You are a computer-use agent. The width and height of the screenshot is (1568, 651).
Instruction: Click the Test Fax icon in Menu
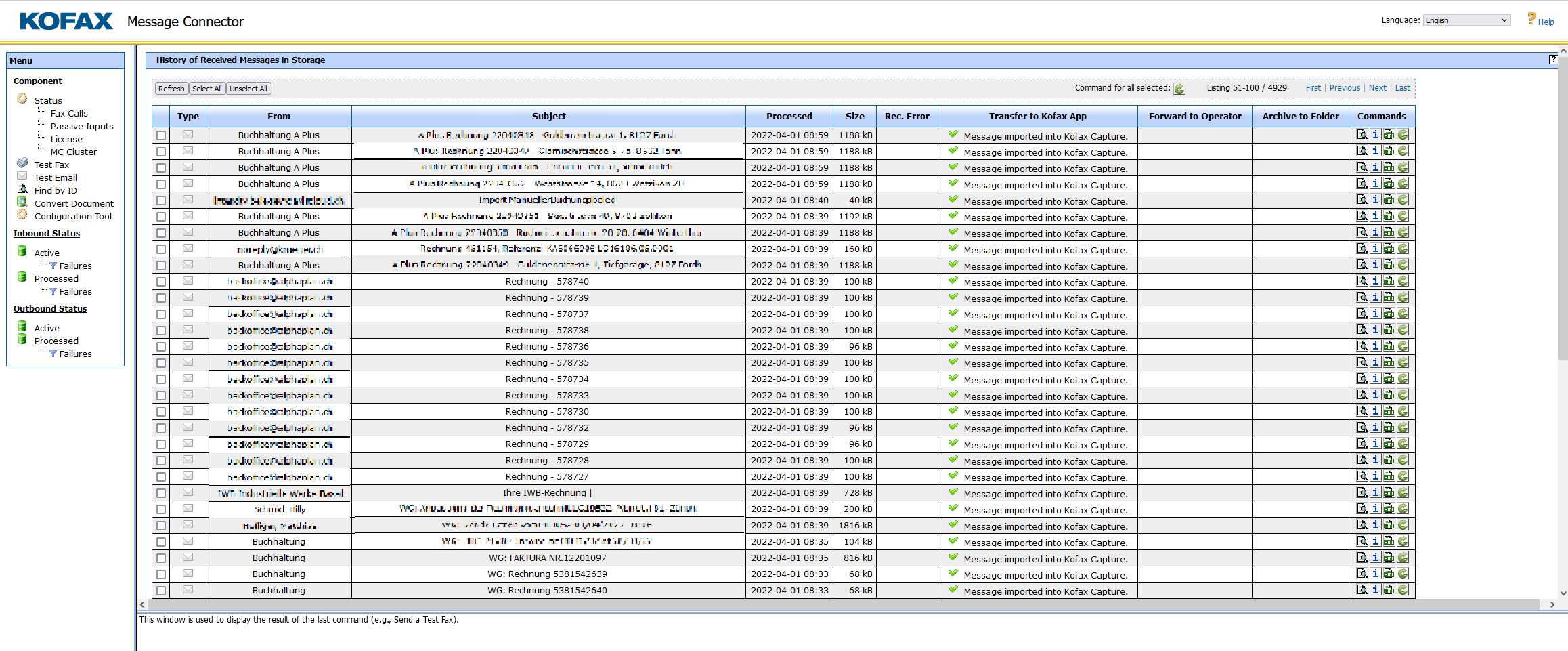click(x=22, y=164)
